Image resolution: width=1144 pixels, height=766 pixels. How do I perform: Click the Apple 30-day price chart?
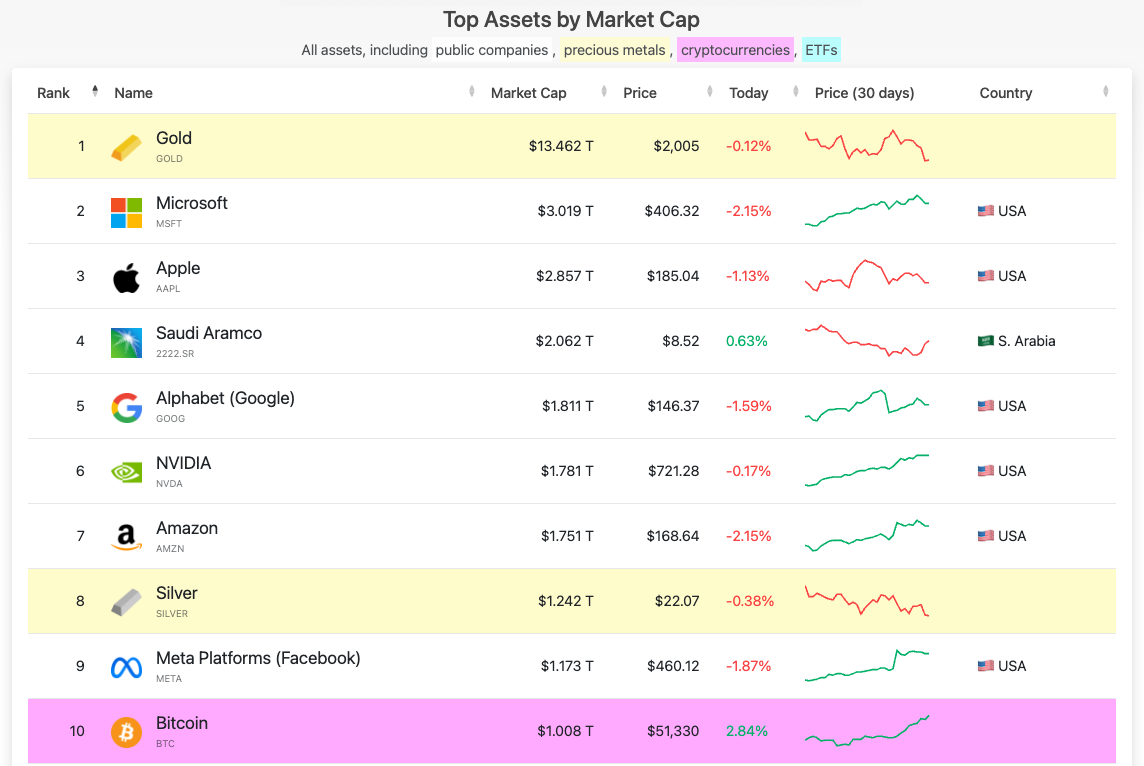(867, 276)
